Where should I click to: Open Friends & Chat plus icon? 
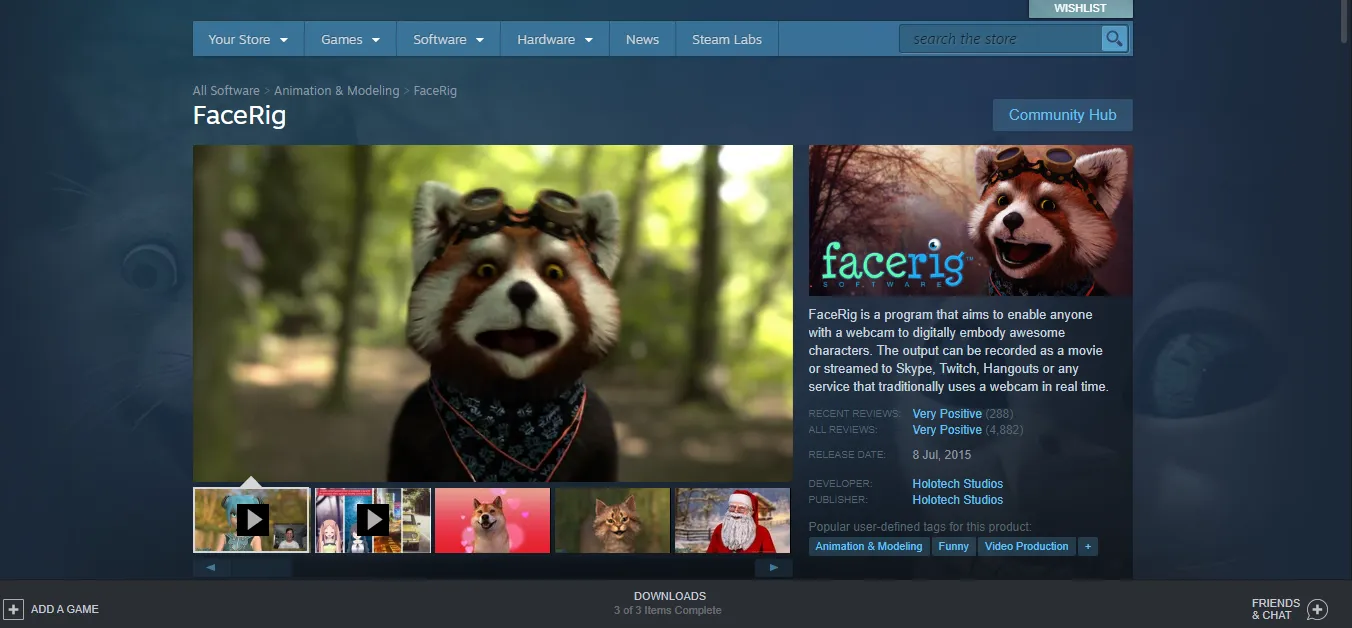(1317, 609)
